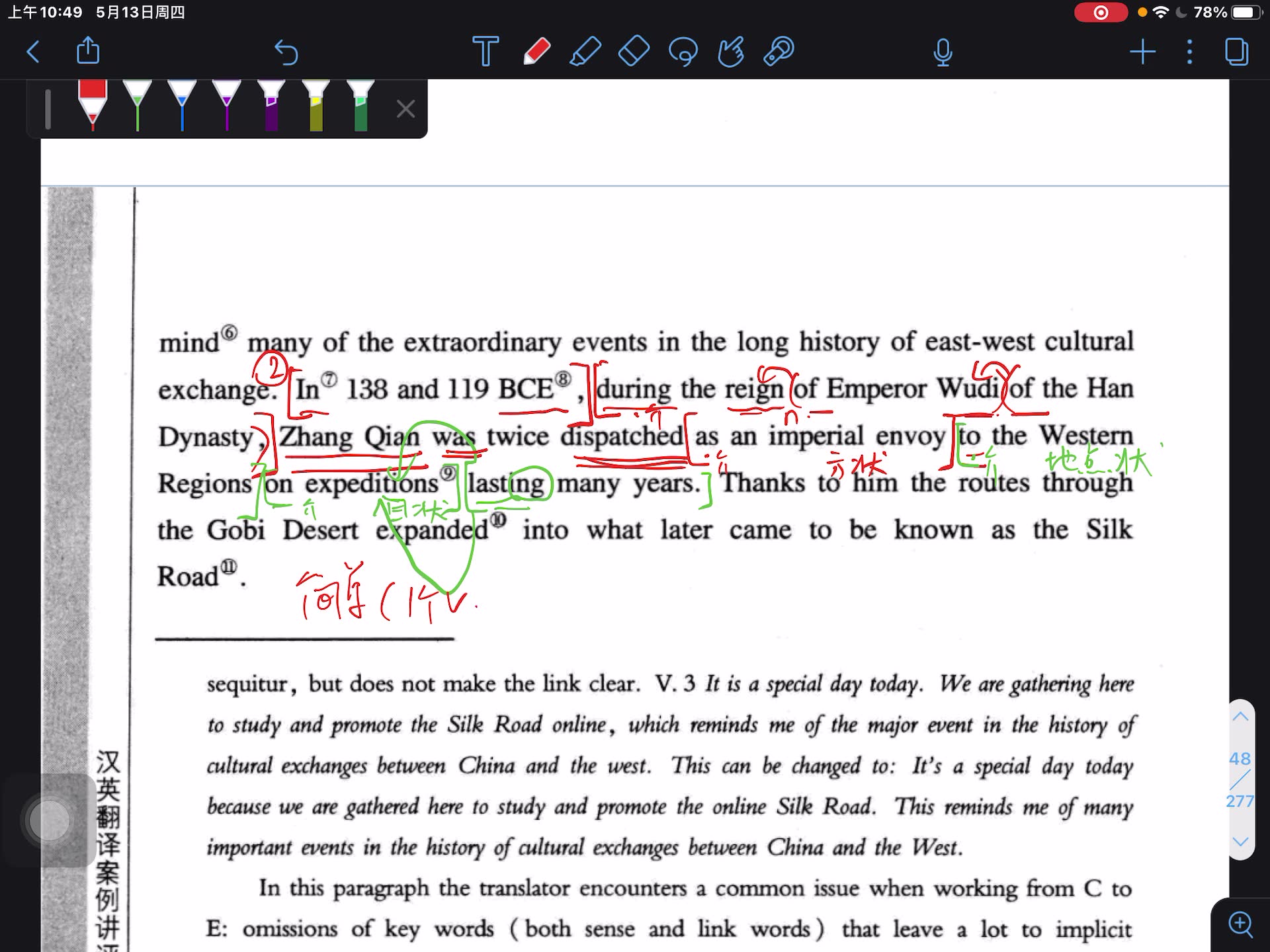
Task: Choose the green highlighter preset
Action: click(360, 106)
